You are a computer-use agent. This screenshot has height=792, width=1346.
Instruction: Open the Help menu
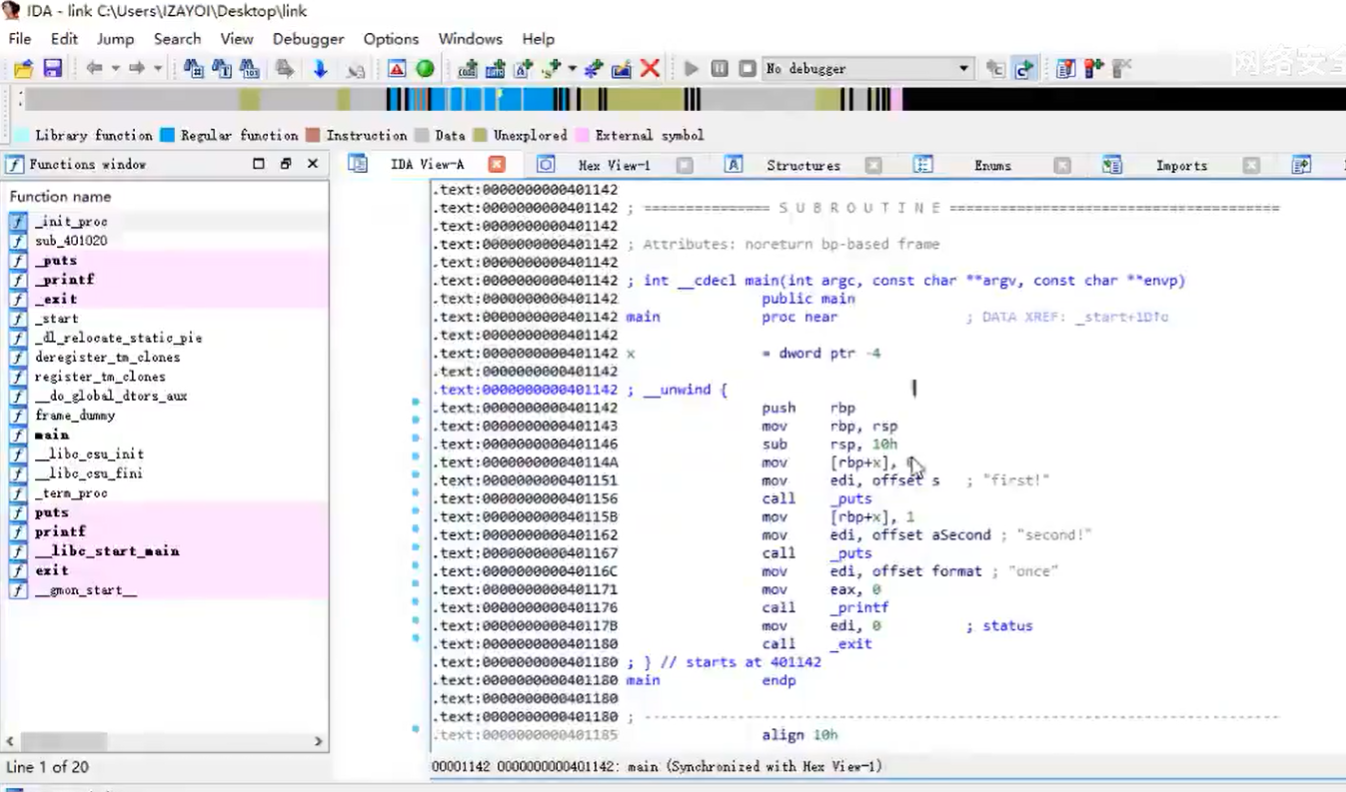coord(538,39)
